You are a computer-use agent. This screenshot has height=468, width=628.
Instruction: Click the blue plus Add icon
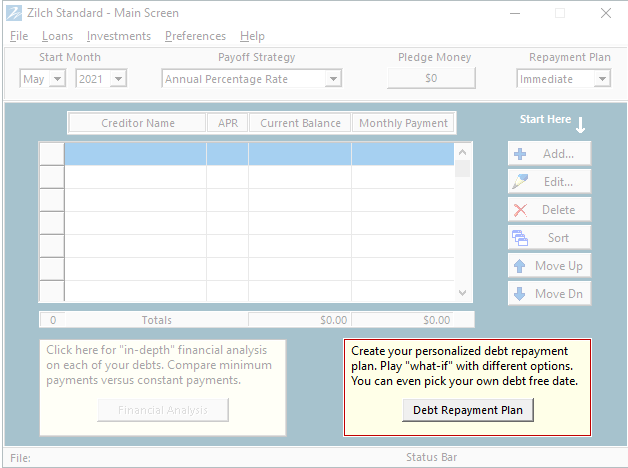pos(520,154)
